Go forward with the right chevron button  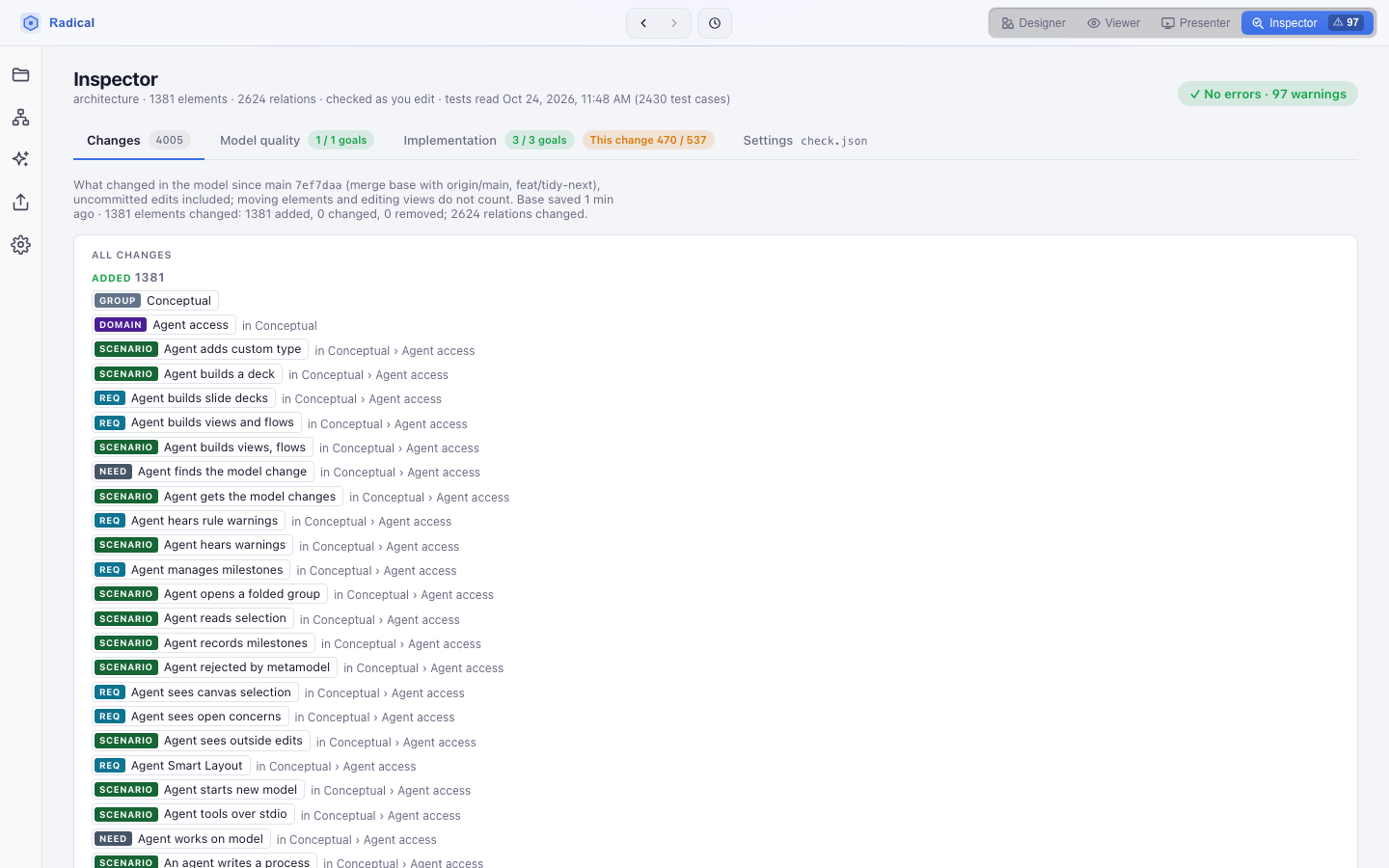(674, 23)
